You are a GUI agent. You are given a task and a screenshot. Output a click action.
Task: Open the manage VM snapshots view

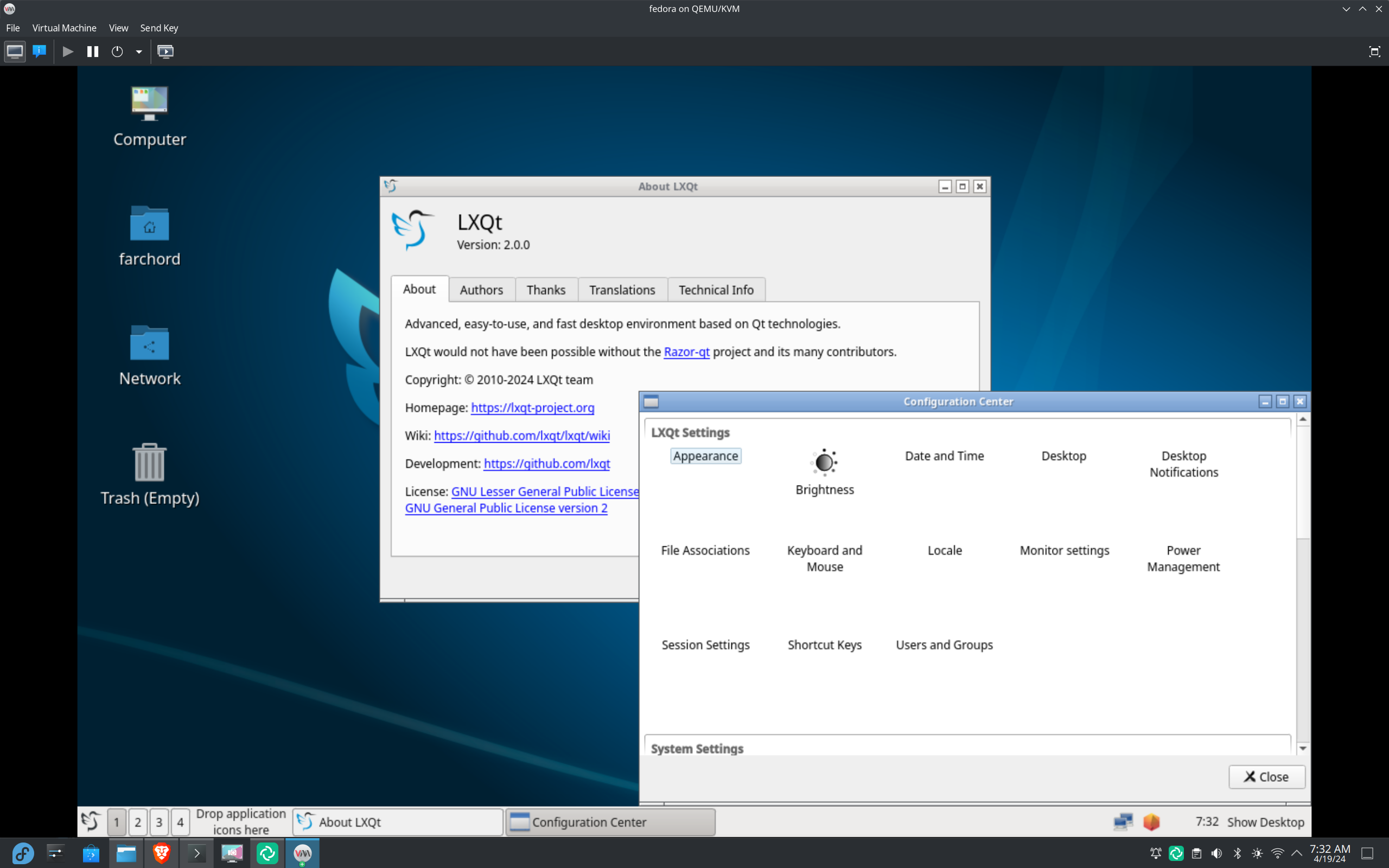(x=165, y=52)
